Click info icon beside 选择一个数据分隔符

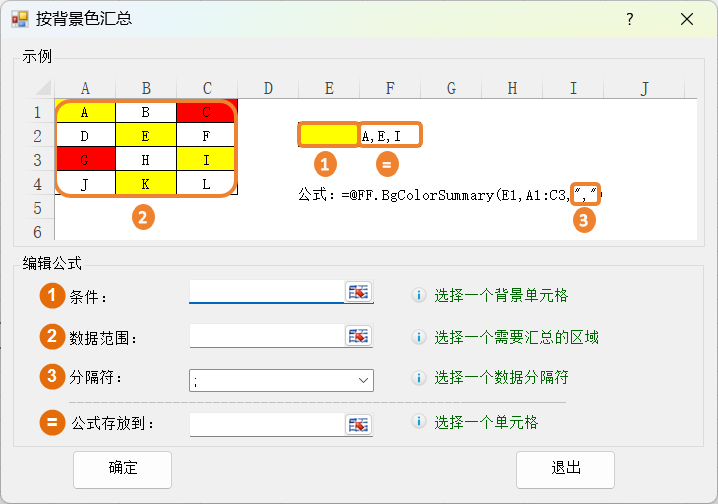(x=419, y=378)
